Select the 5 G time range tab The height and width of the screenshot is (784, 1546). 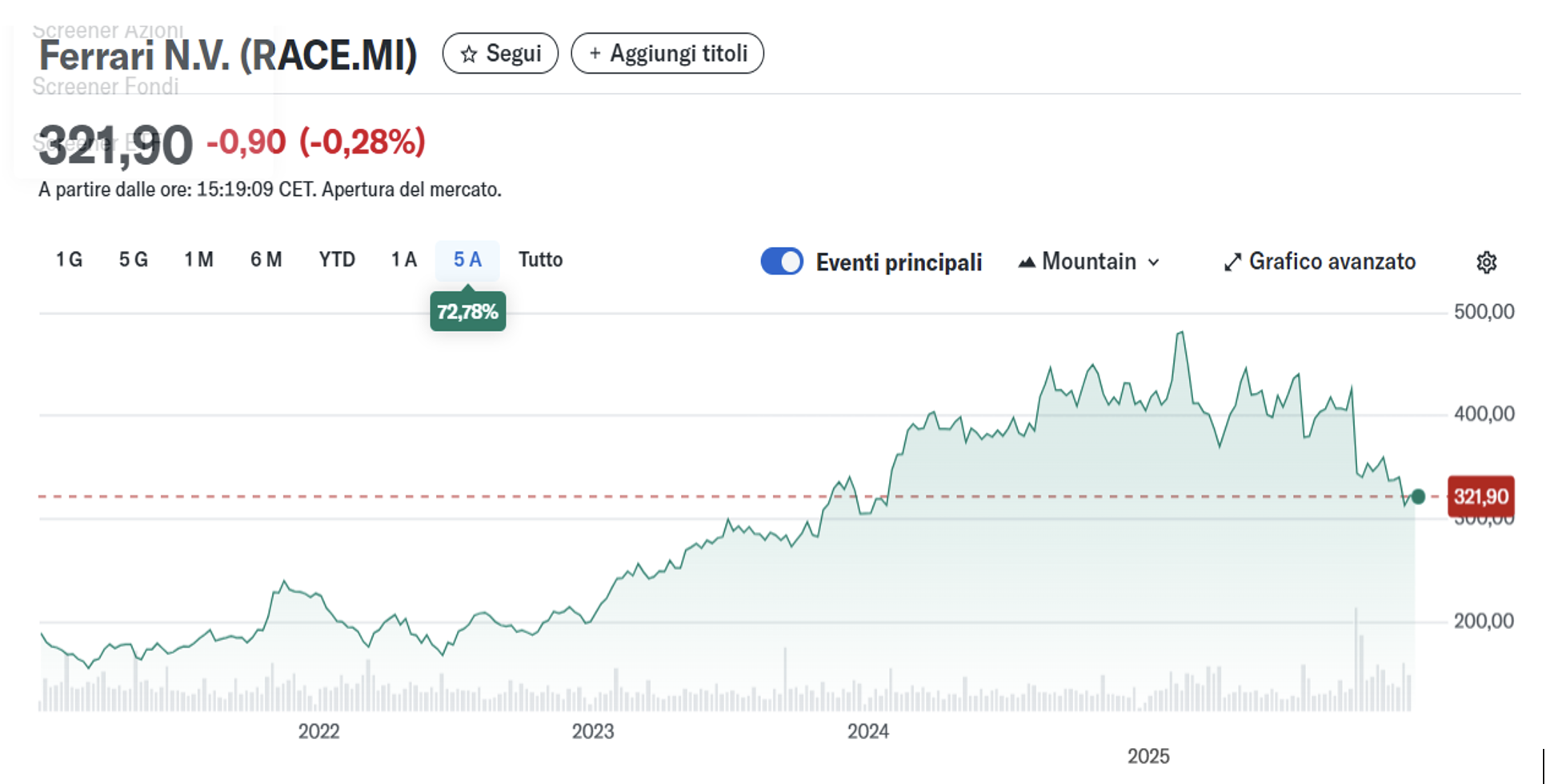[x=134, y=260]
